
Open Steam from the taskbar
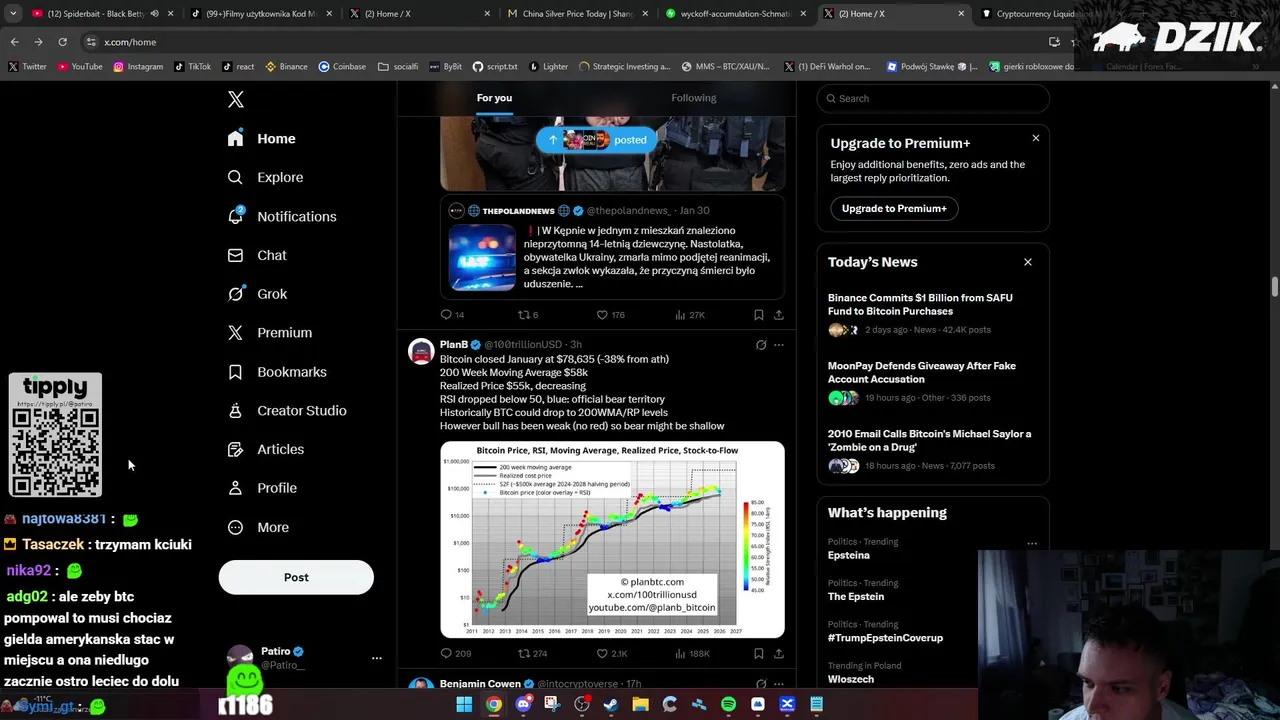(611, 704)
